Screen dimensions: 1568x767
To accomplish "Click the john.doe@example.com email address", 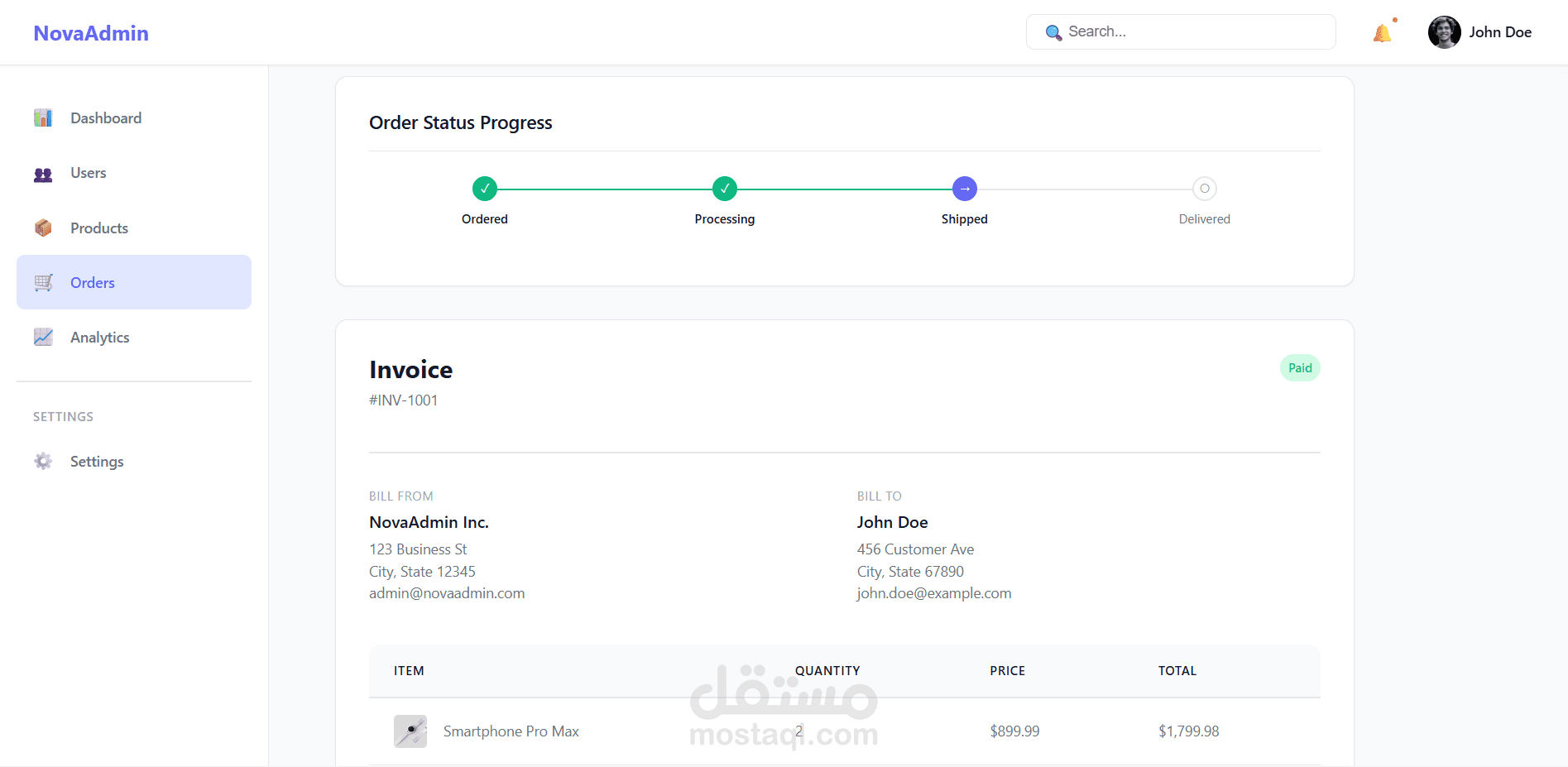I will tap(934, 593).
